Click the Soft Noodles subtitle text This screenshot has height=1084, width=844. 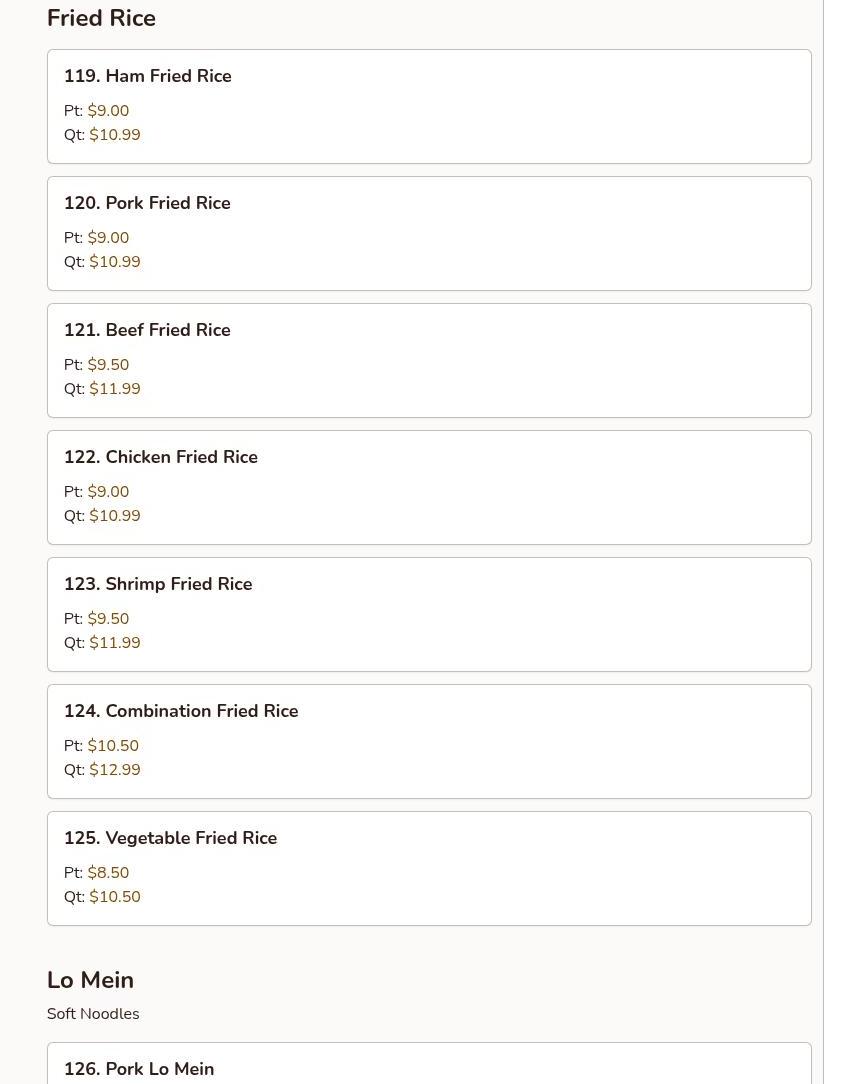coord(93,1013)
